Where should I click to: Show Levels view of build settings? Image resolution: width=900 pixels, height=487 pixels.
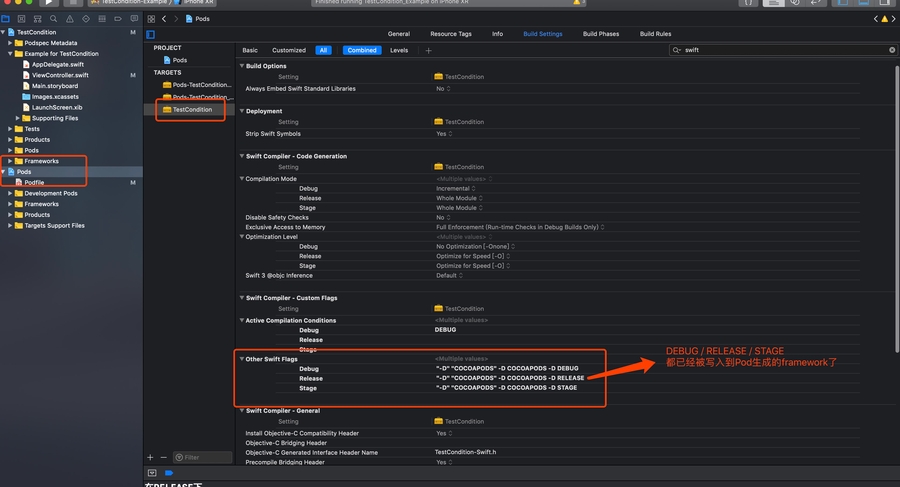[x=399, y=50]
